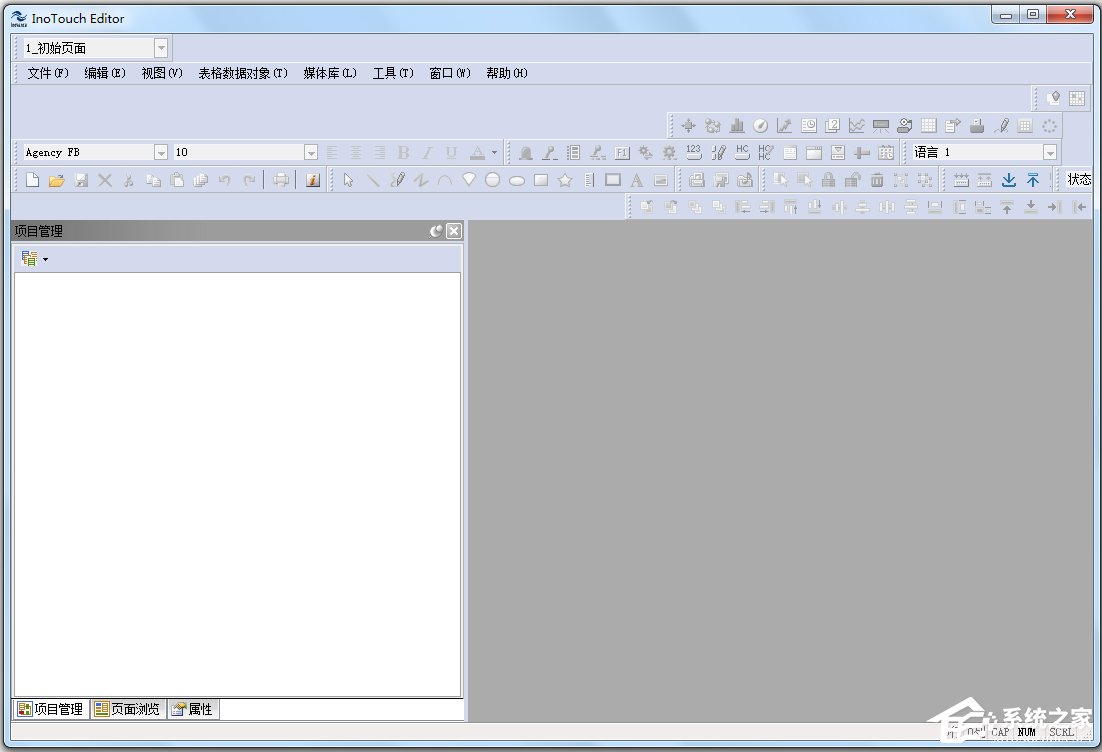Expand the Agency FB font dropdown

coord(161,152)
